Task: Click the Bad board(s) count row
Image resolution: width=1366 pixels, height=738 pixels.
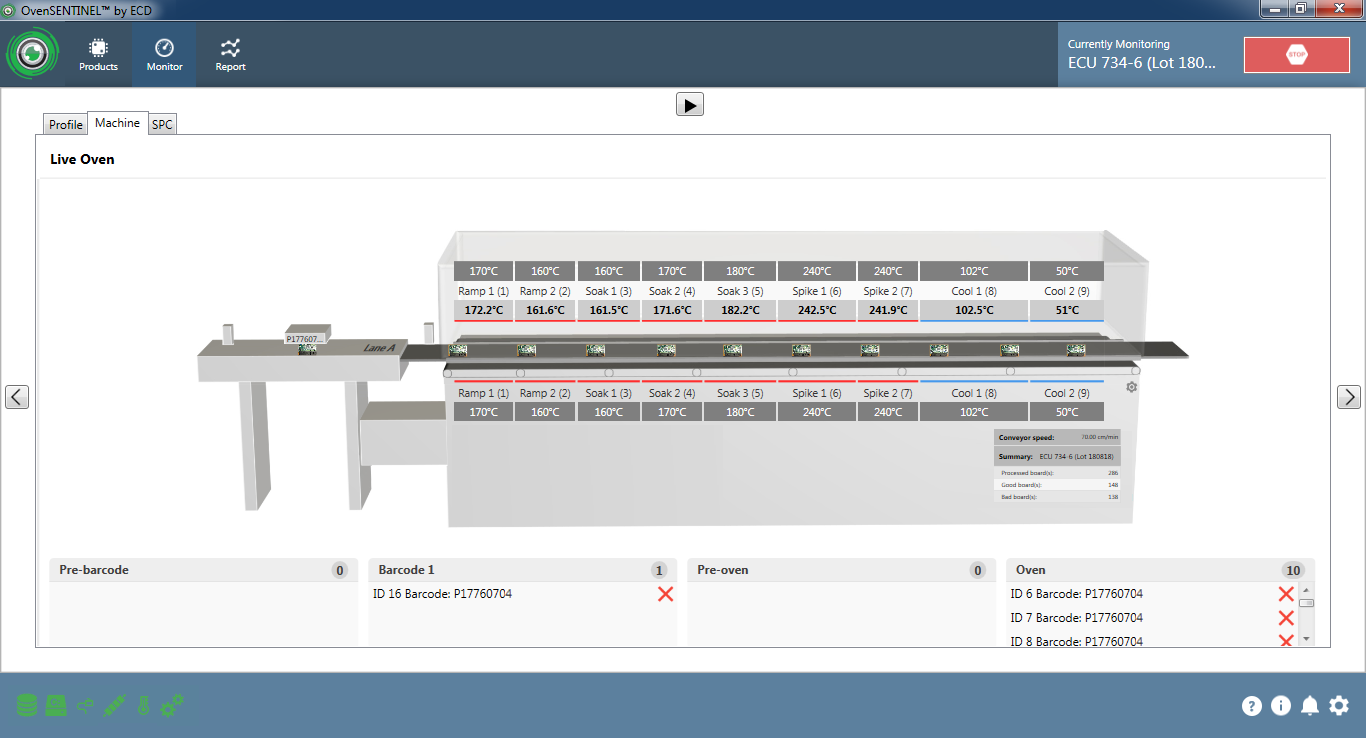Action: [x=1058, y=496]
